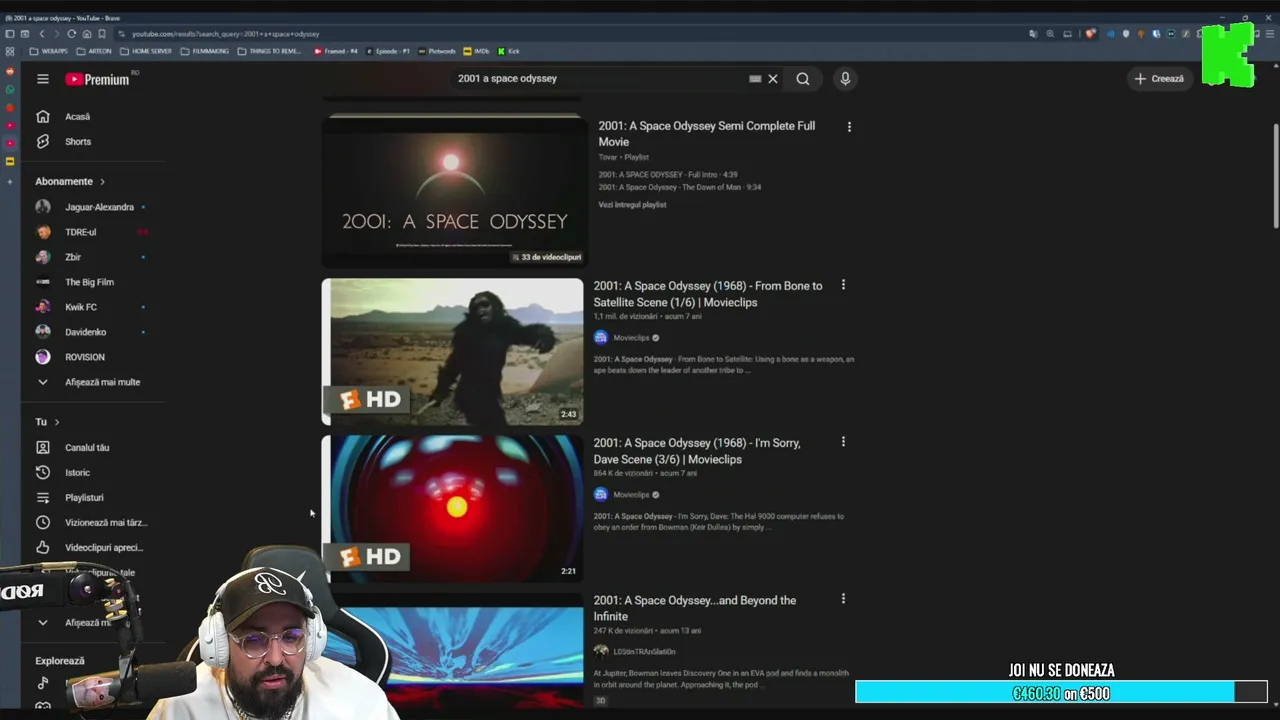Click the browser home button
Viewport: 1280px width, 720px height.
87,34
